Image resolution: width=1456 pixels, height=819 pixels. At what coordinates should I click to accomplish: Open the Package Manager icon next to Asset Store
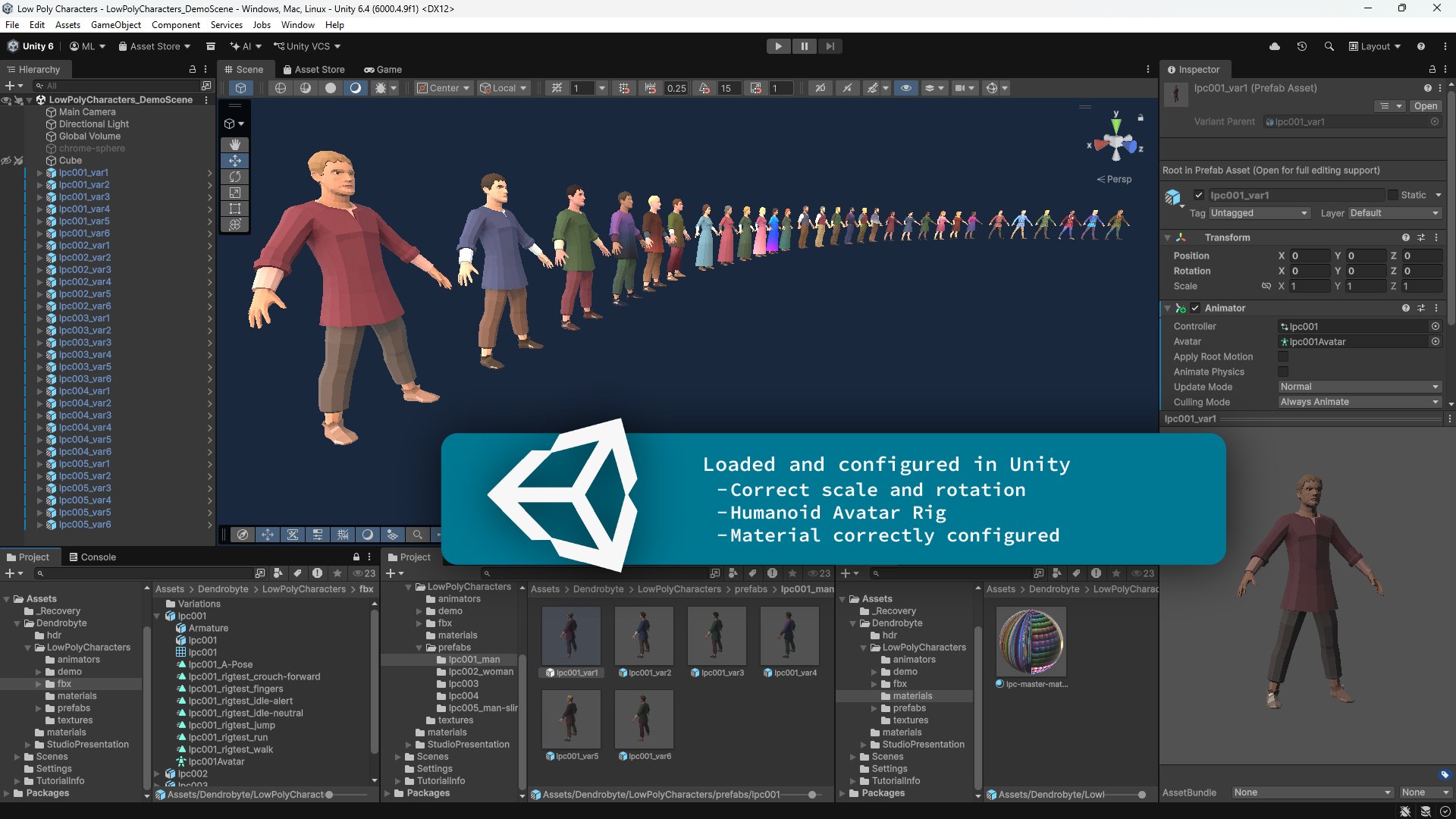(x=211, y=46)
